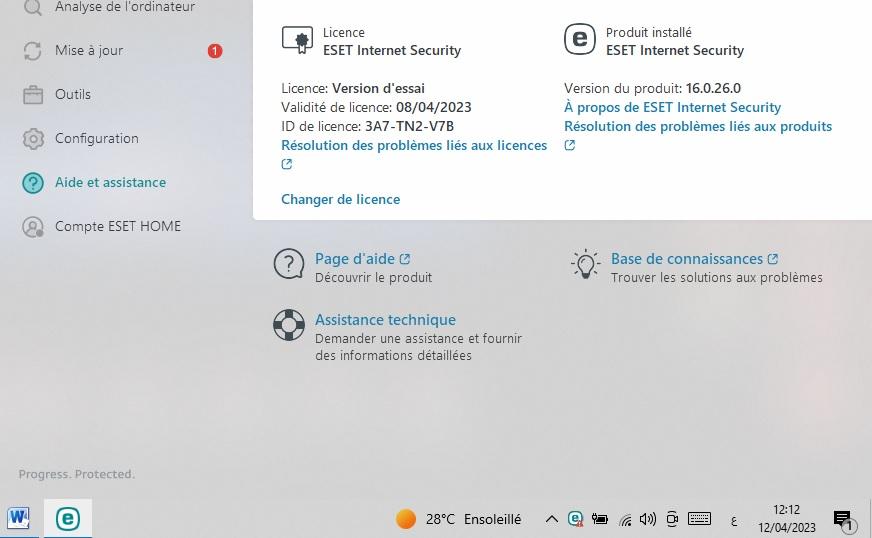Click the Configuration gear icon
This screenshot has height=538, width=872.
[x=33, y=139]
